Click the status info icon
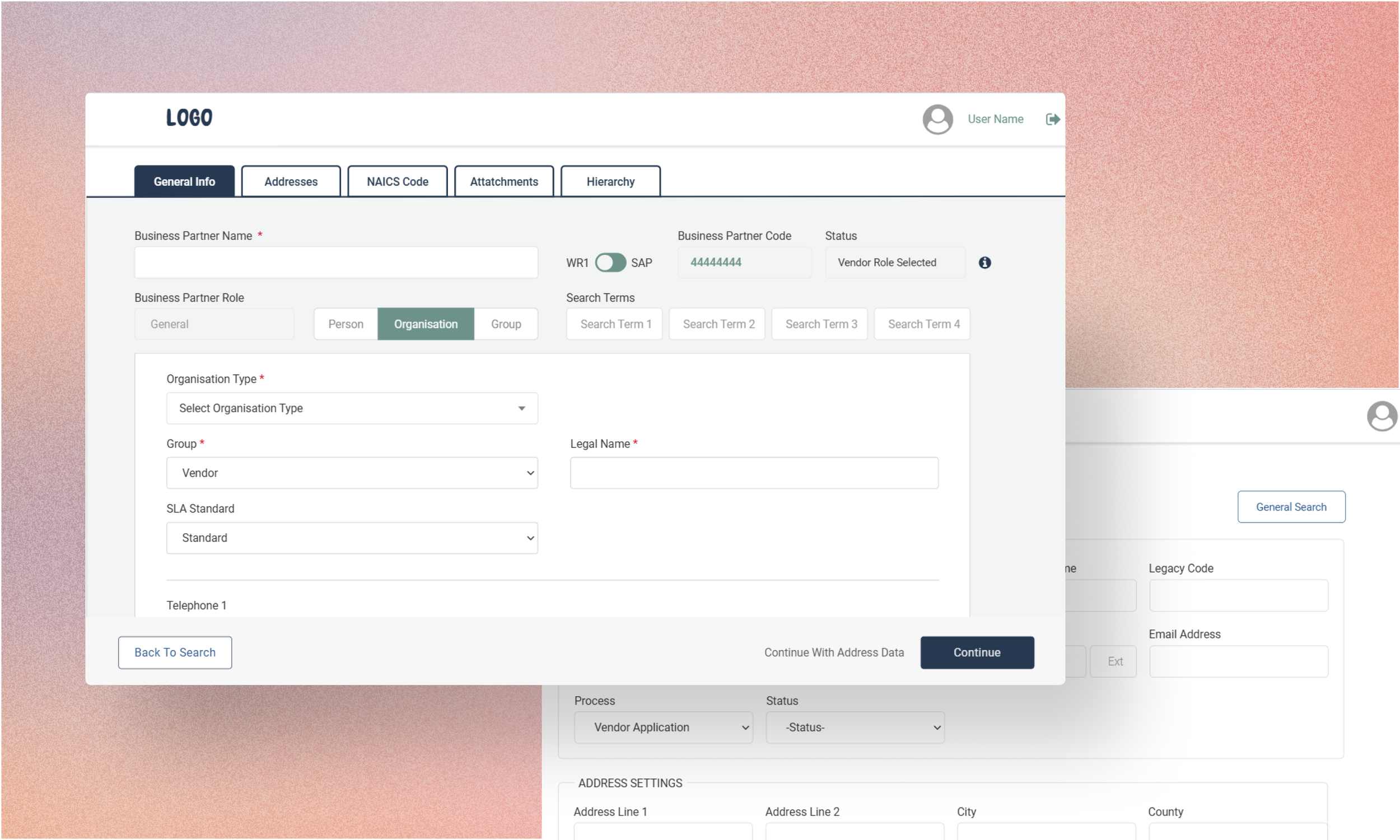Screen dimensions: 1400x840 pos(984,262)
